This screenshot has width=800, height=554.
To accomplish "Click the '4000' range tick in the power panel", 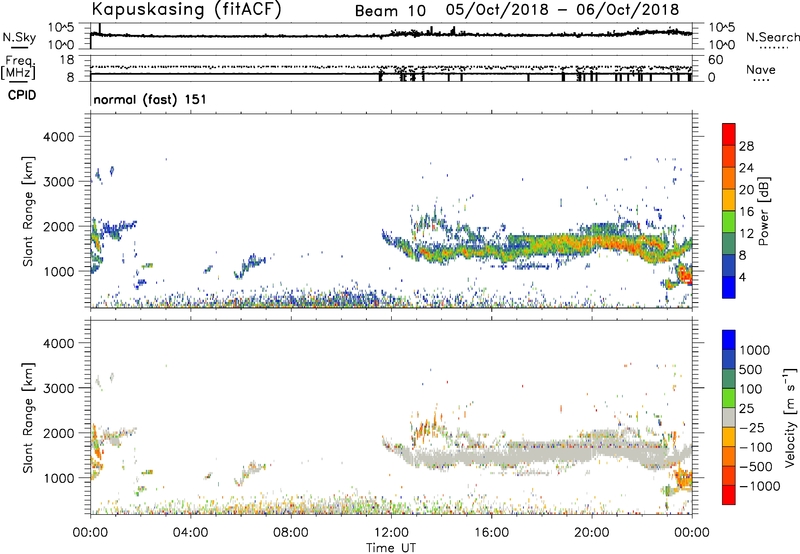I will (58, 137).
